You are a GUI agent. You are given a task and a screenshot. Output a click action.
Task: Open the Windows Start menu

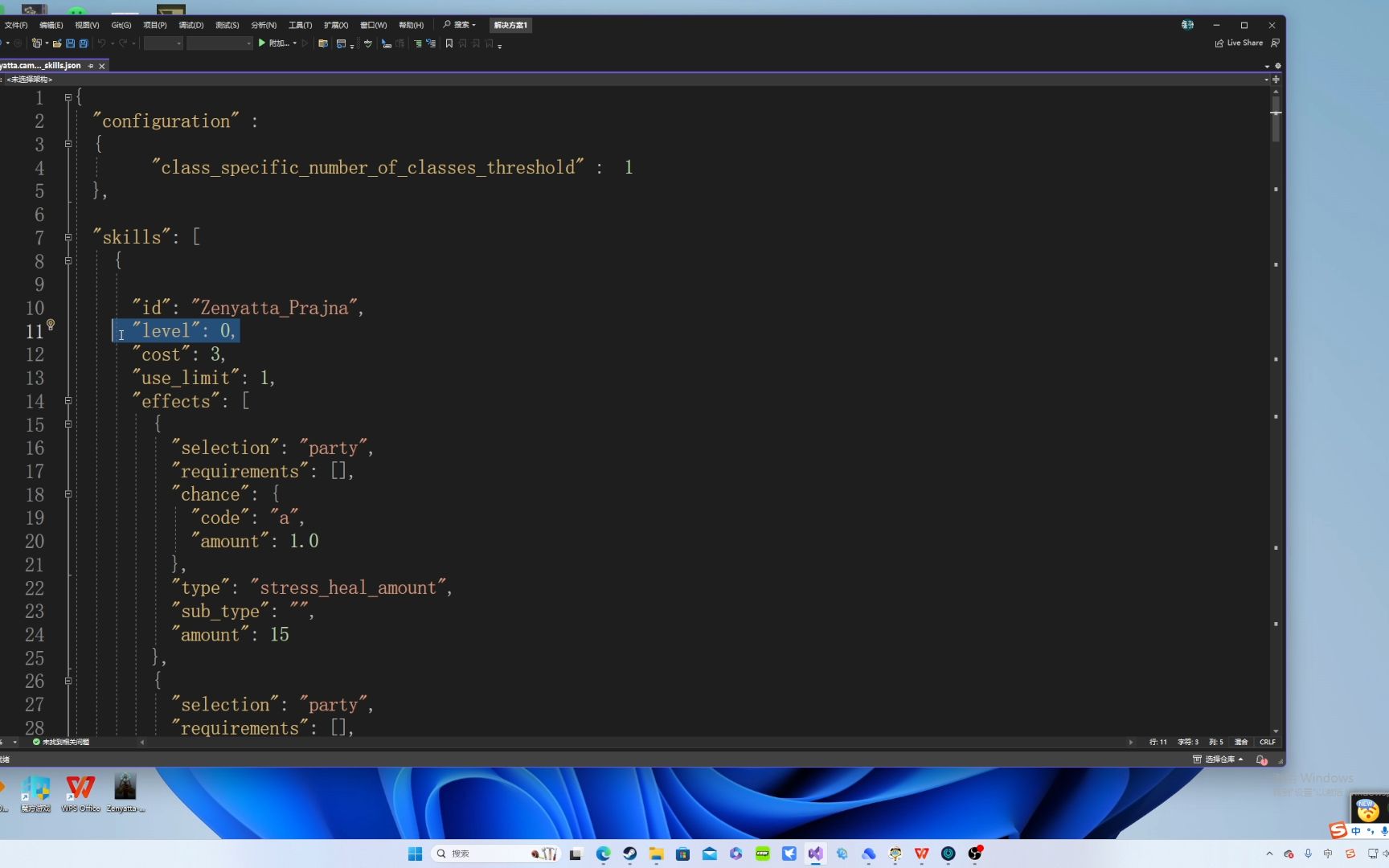415,854
